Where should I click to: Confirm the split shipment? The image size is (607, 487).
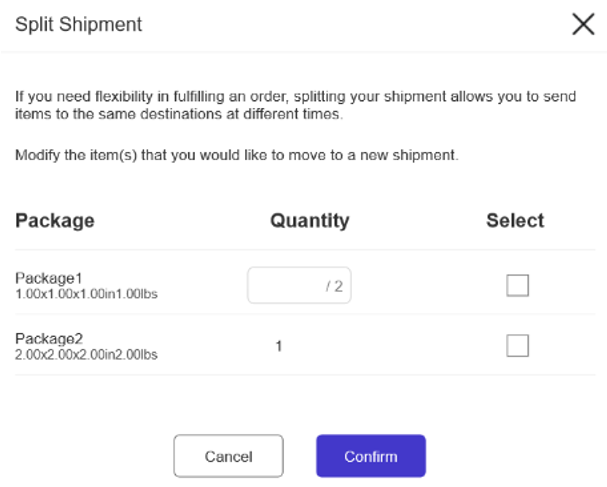point(371,456)
